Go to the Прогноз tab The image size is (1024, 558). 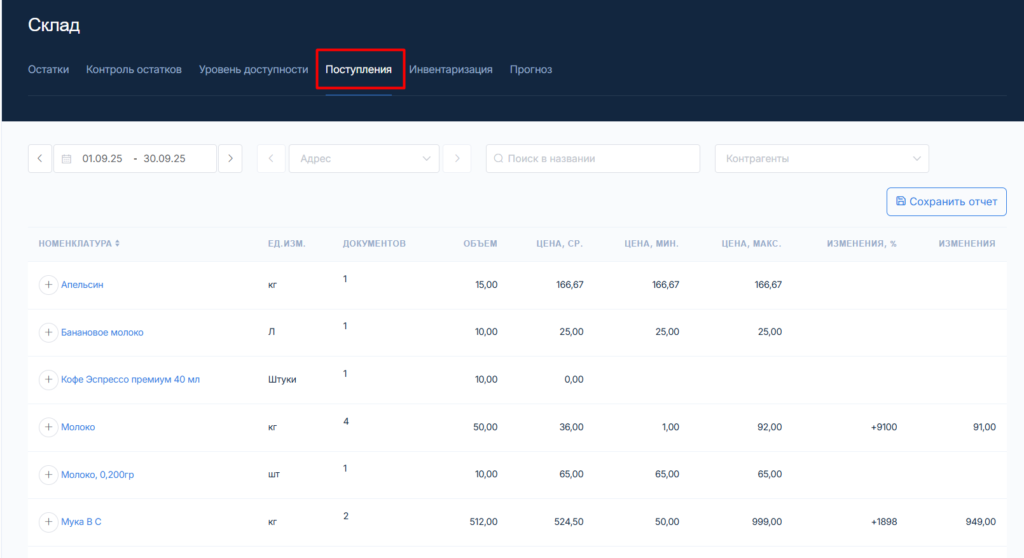[531, 70]
